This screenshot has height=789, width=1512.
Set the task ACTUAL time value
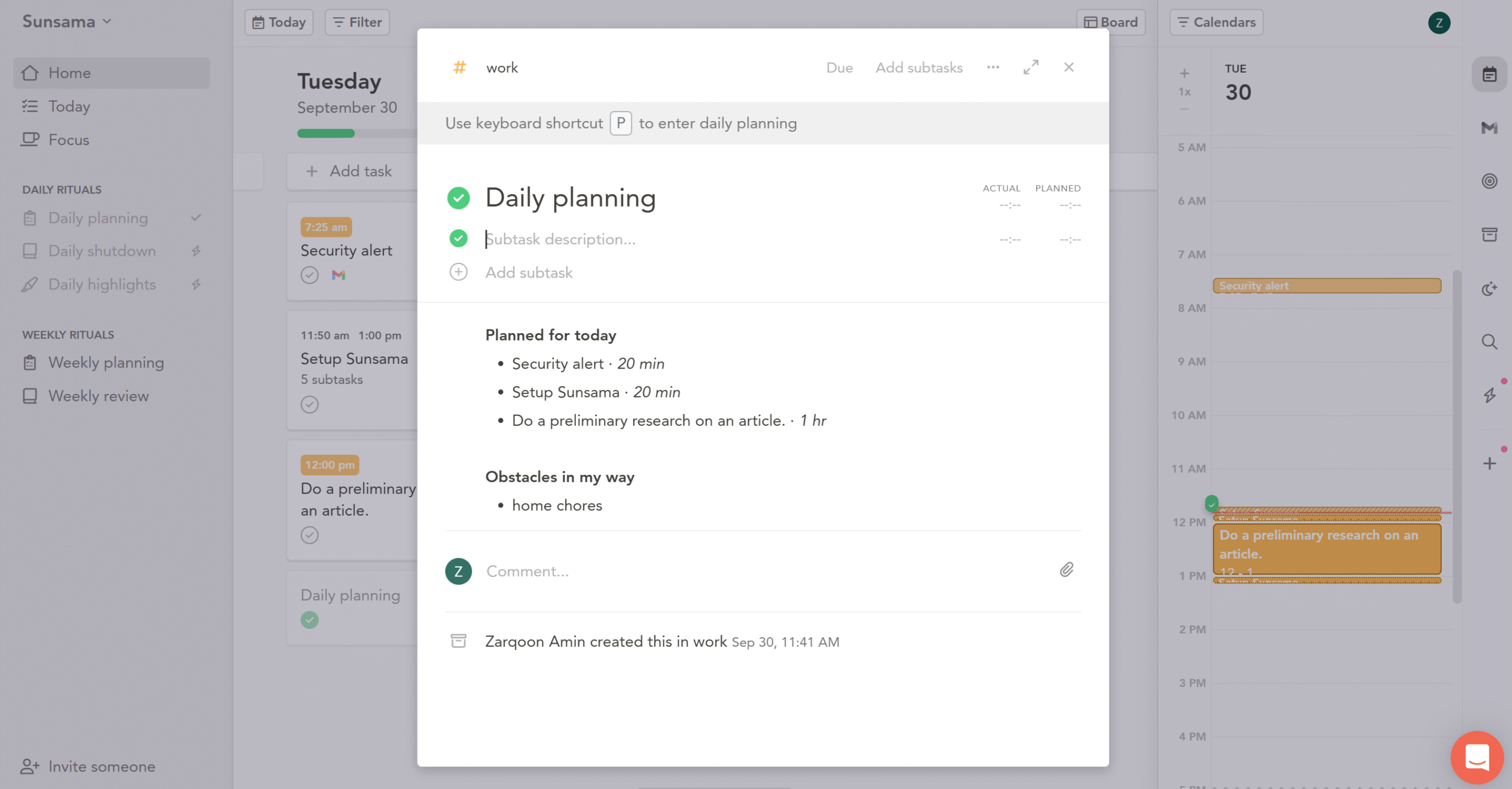coord(1009,205)
